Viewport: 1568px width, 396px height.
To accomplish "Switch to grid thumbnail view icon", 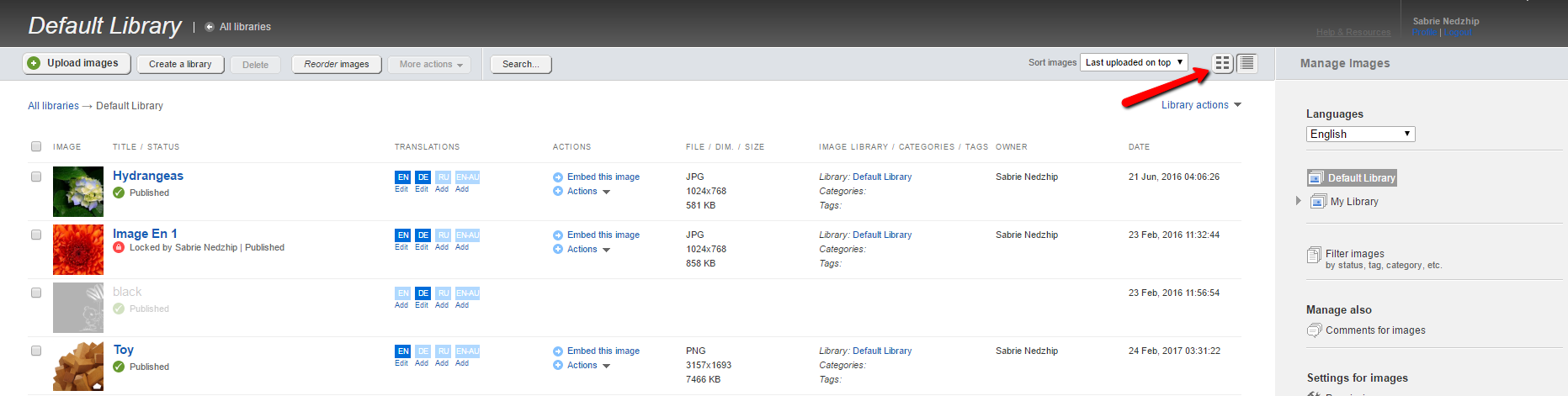I will click(1223, 63).
